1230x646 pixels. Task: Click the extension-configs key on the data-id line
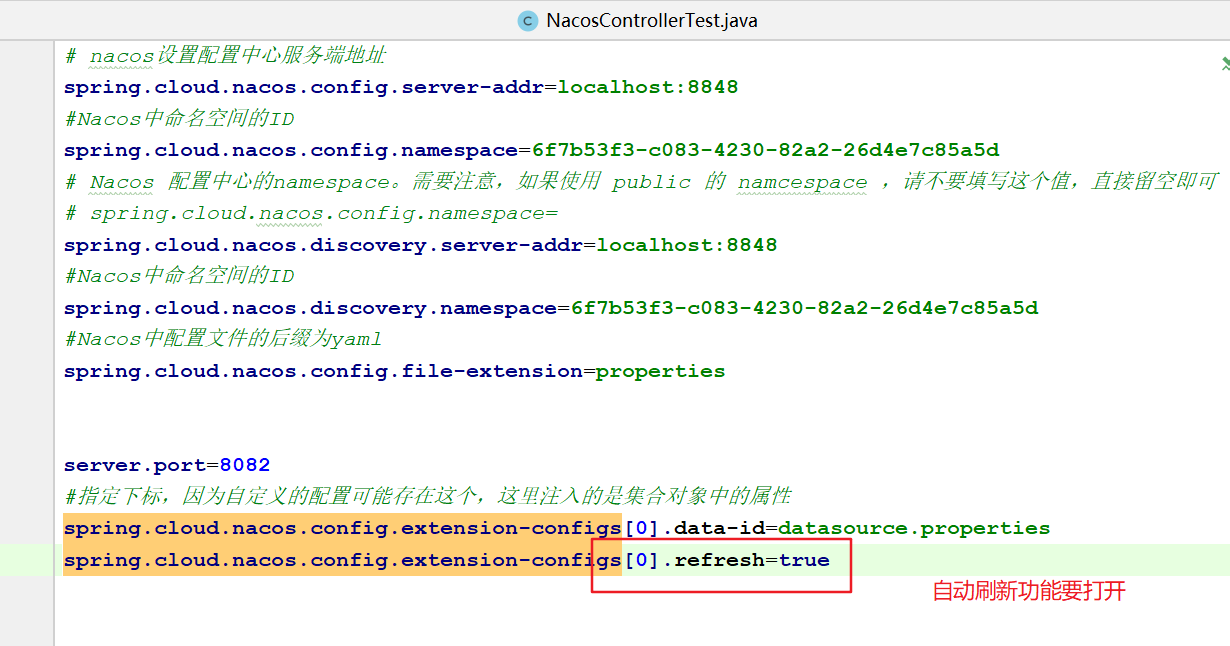343,528
